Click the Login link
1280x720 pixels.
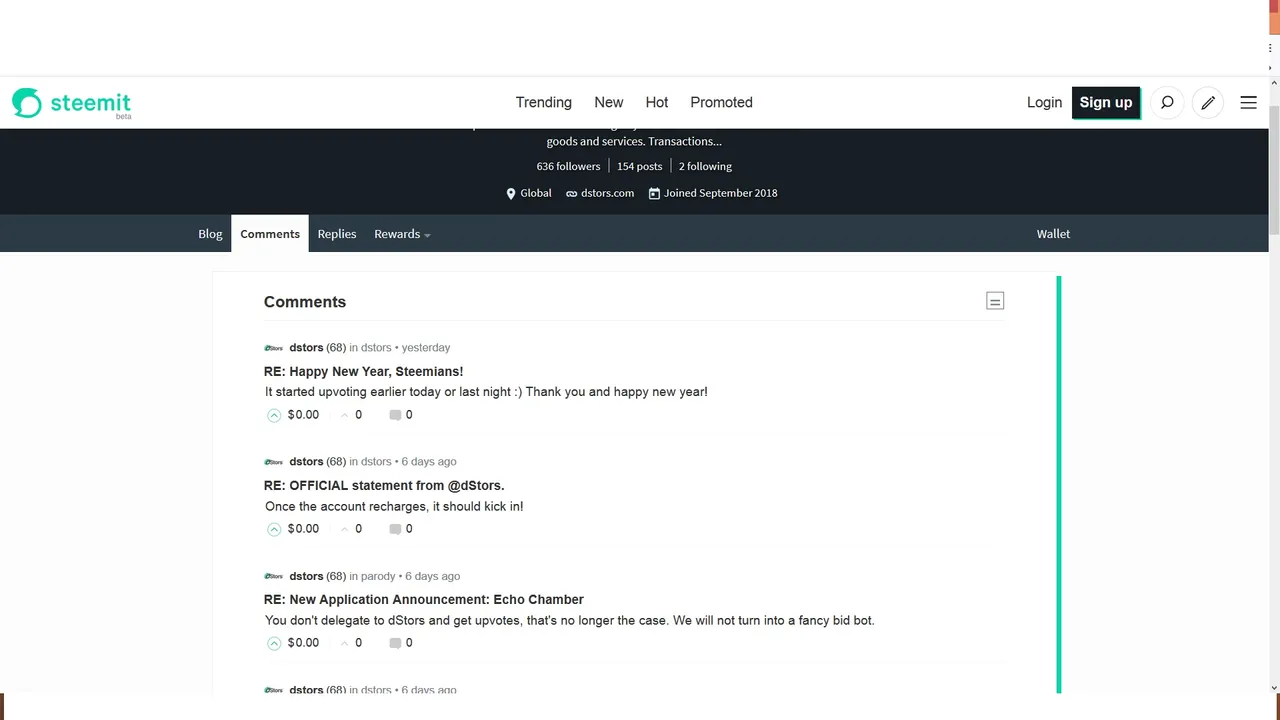(x=1044, y=102)
